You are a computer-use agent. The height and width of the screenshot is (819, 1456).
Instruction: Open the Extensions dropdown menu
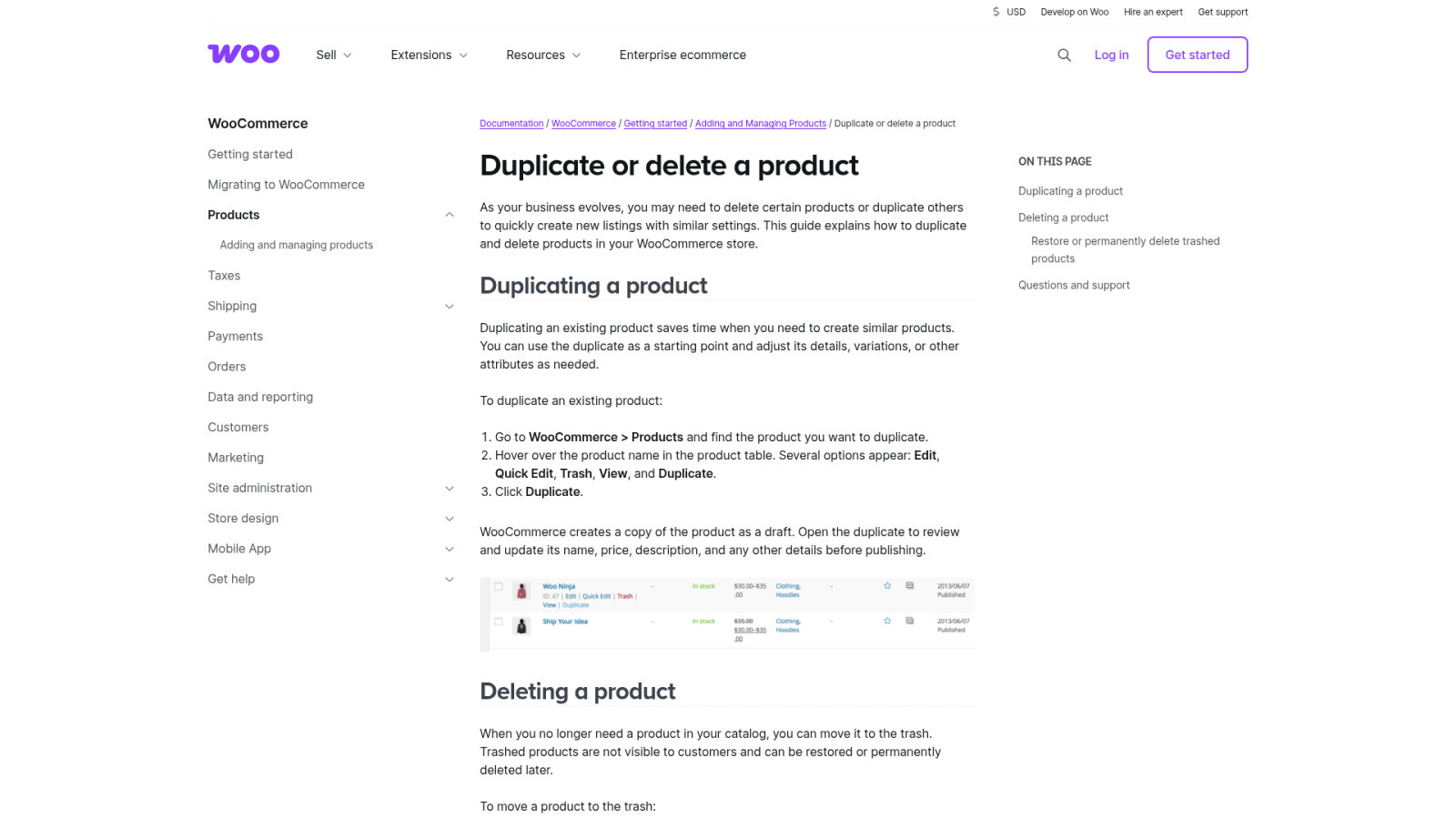(430, 55)
